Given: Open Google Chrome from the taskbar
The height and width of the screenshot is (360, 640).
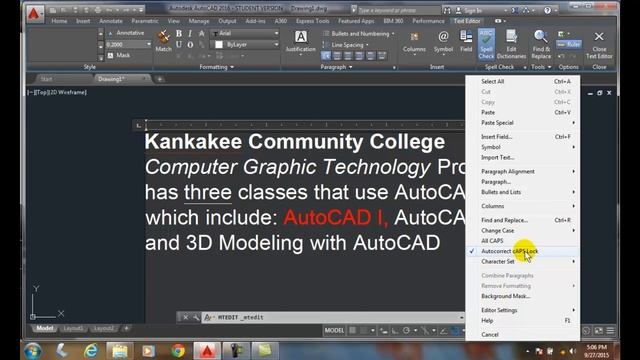Looking at the screenshot, I should tap(178, 351).
